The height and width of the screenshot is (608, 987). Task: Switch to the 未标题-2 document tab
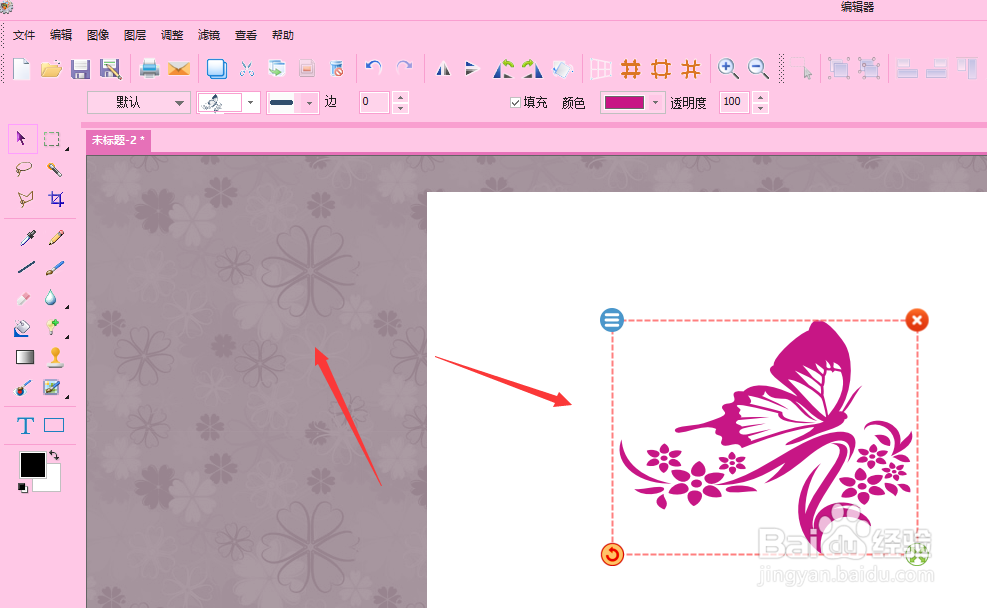[118, 140]
